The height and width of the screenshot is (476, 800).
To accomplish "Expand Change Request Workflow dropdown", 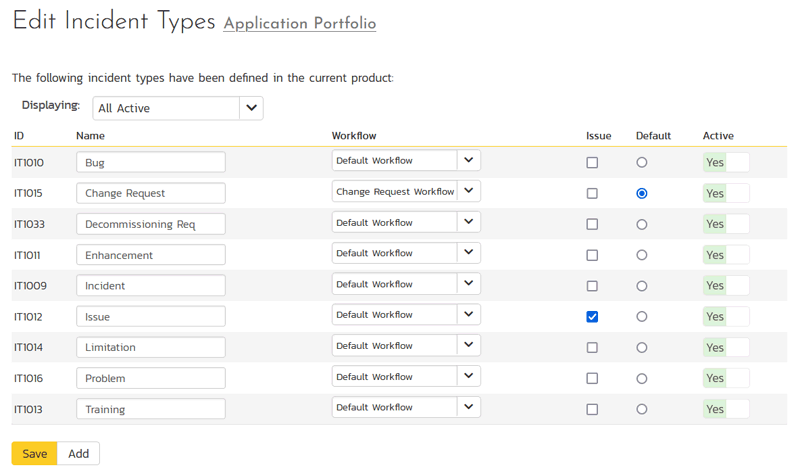I will coord(406,192).
